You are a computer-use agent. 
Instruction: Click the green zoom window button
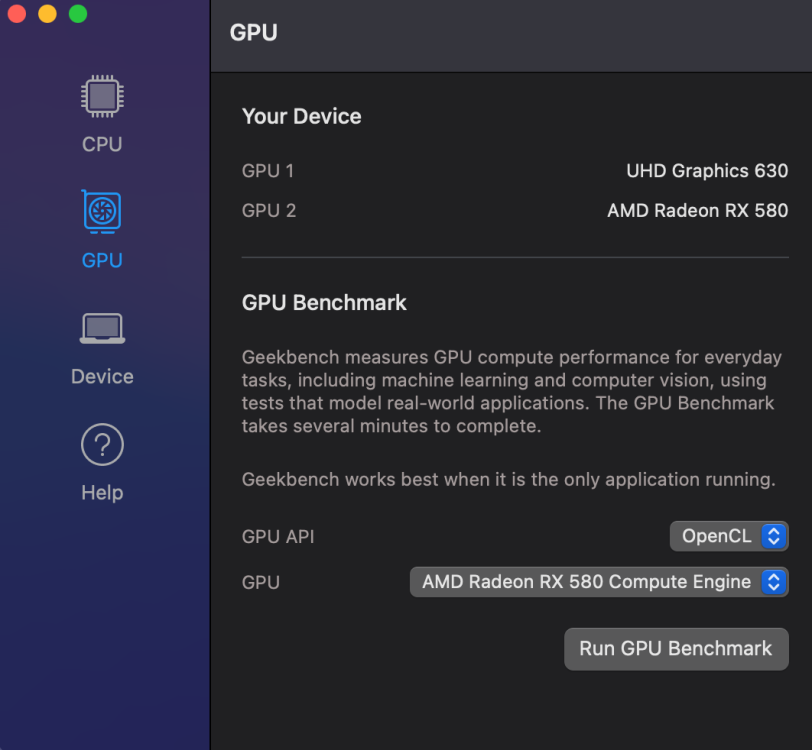click(78, 13)
